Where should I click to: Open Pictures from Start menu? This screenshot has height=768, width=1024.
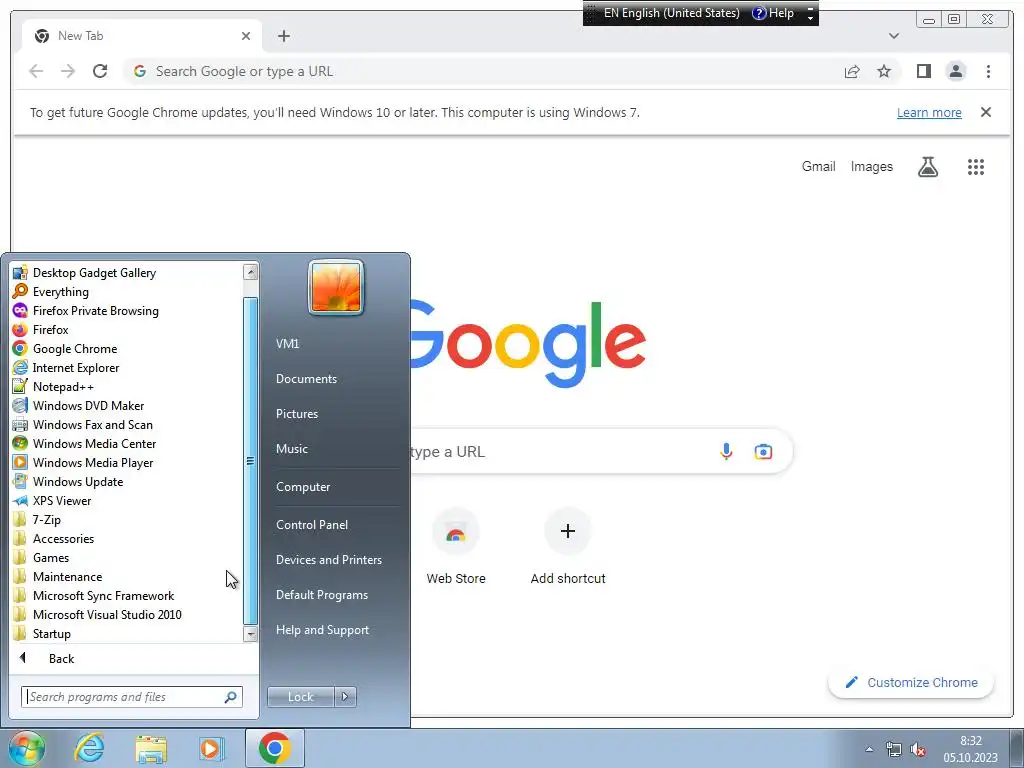pos(296,414)
